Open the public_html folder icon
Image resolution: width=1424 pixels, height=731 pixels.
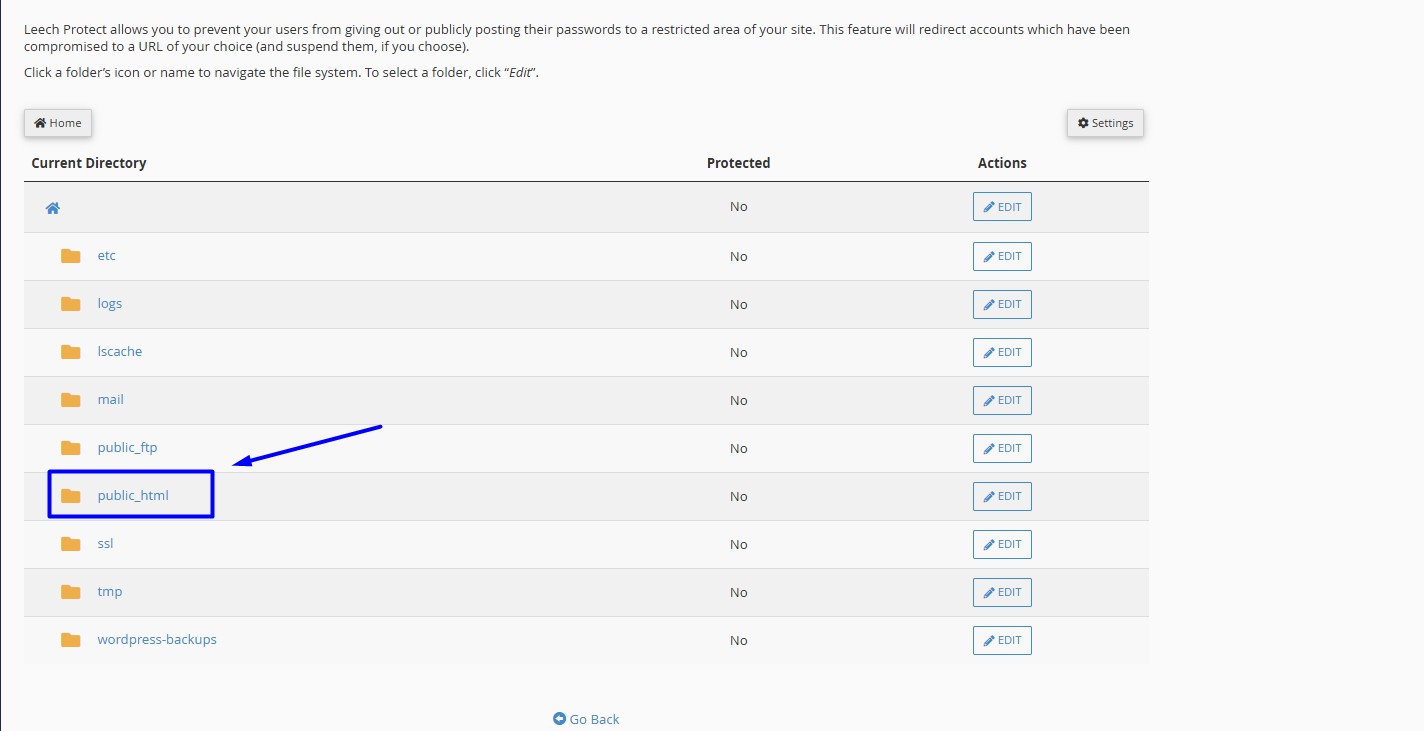(70, 496)
